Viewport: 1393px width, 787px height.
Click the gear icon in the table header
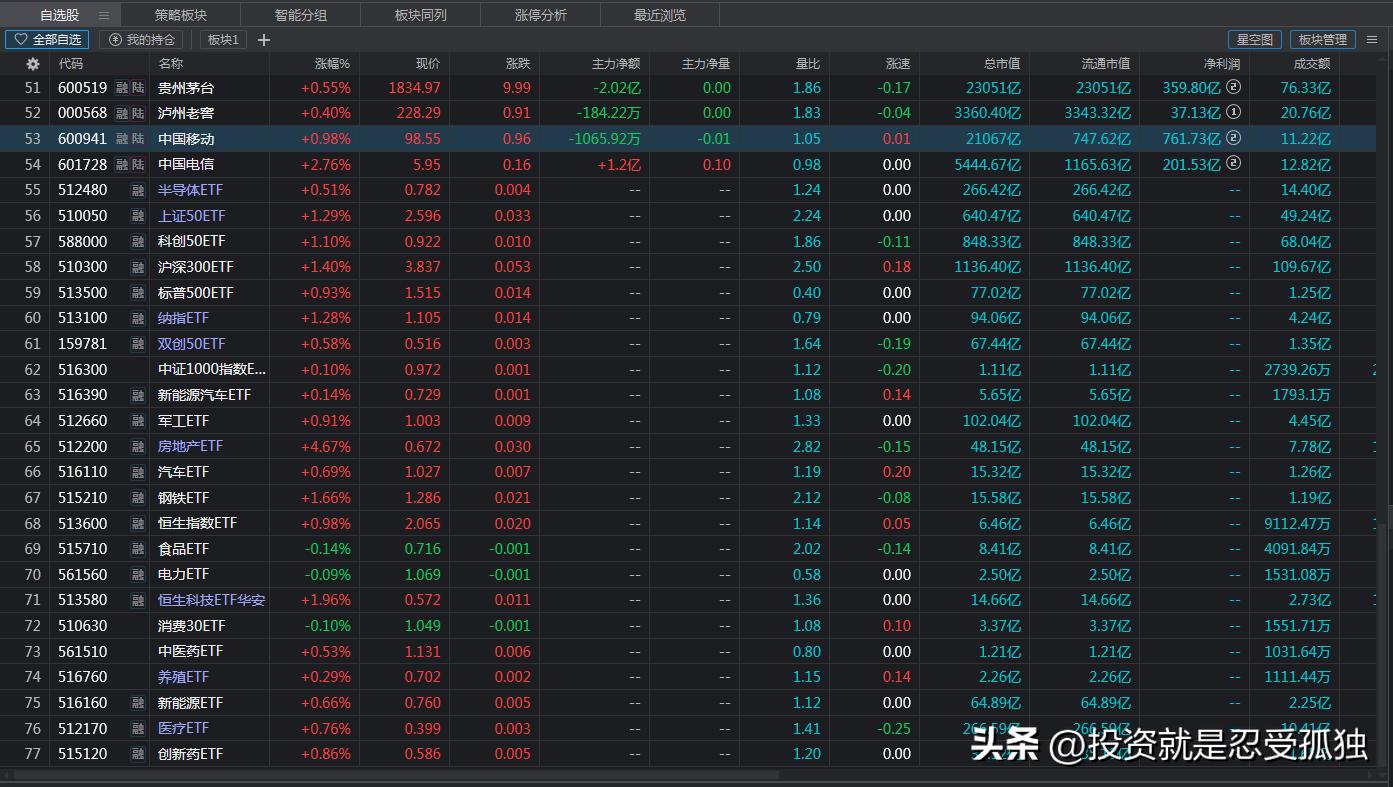pos(32,63)
